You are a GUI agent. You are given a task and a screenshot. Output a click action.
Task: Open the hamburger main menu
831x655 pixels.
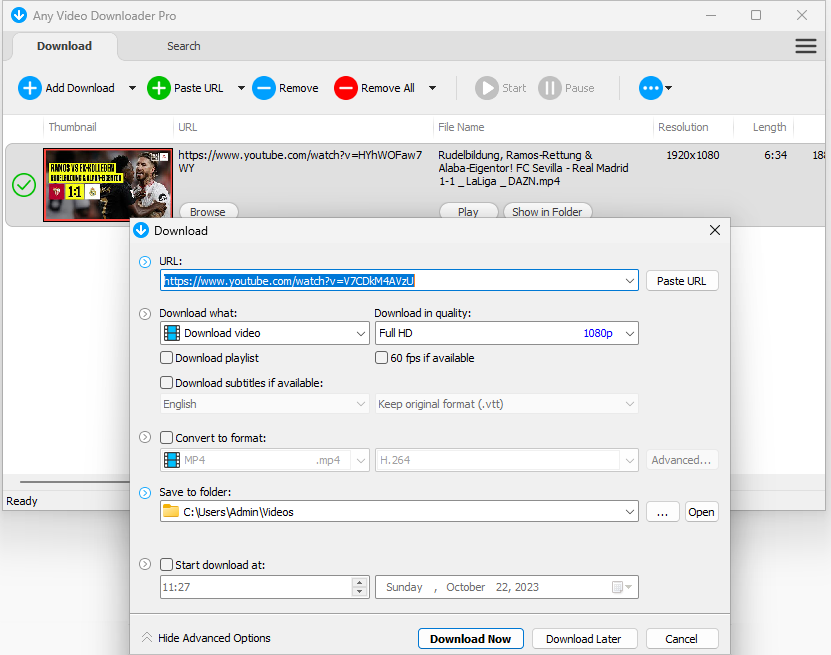[806, 46]
